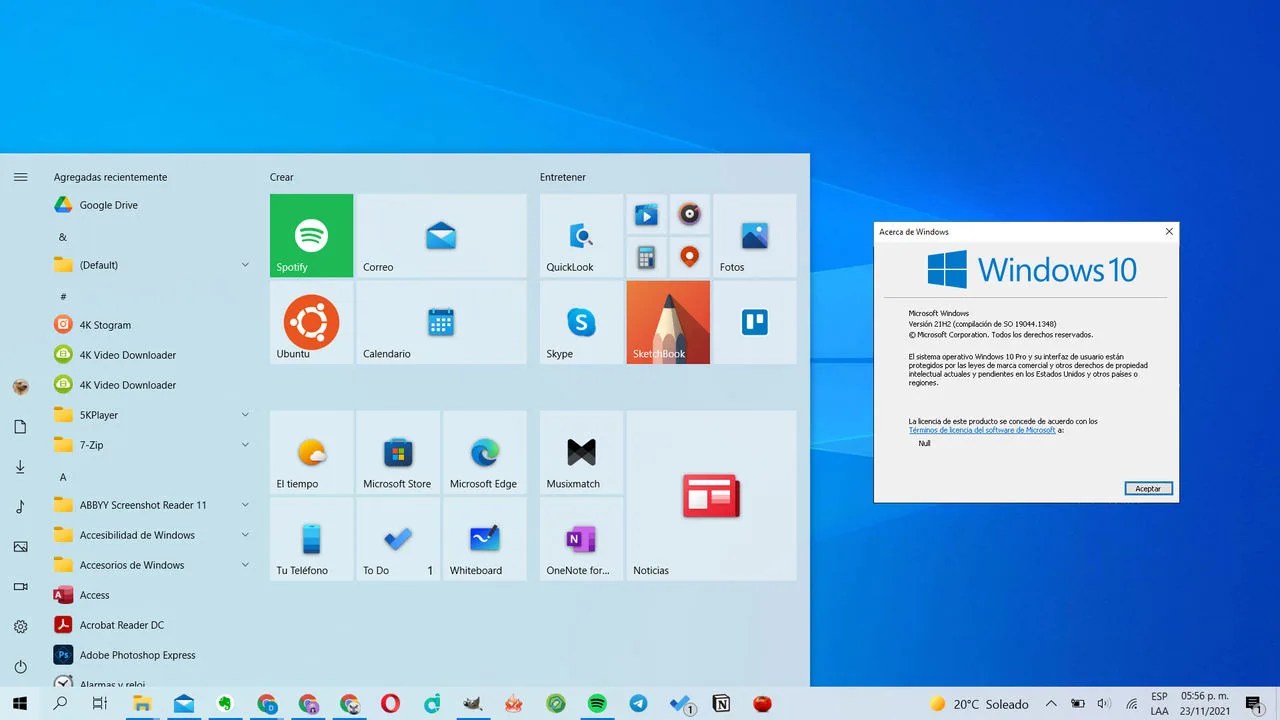The height and width of the screenshot is (720, 1280).
Task: Expand the (Default) folder
Action: (x=152, y=265)
